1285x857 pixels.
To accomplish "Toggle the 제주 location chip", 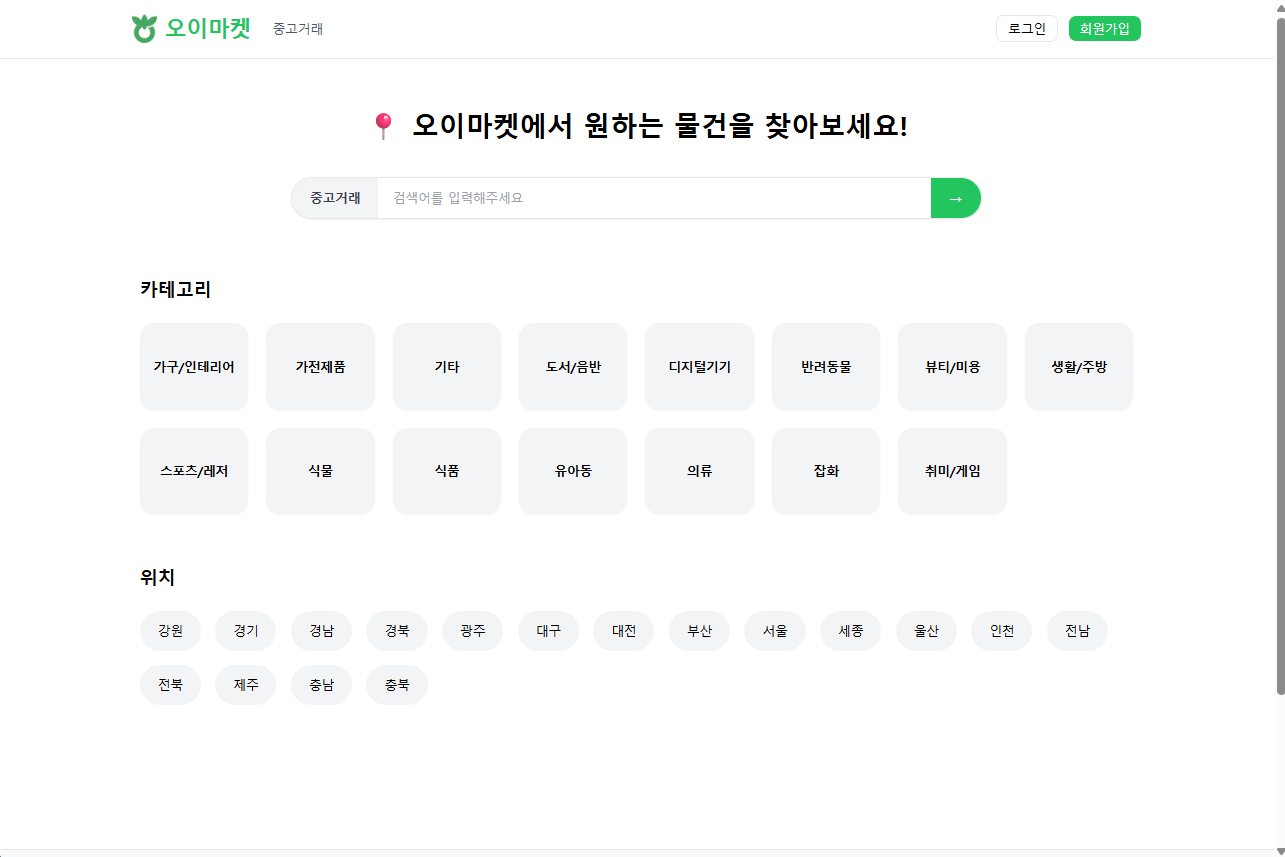I will (x=246, y=685).
